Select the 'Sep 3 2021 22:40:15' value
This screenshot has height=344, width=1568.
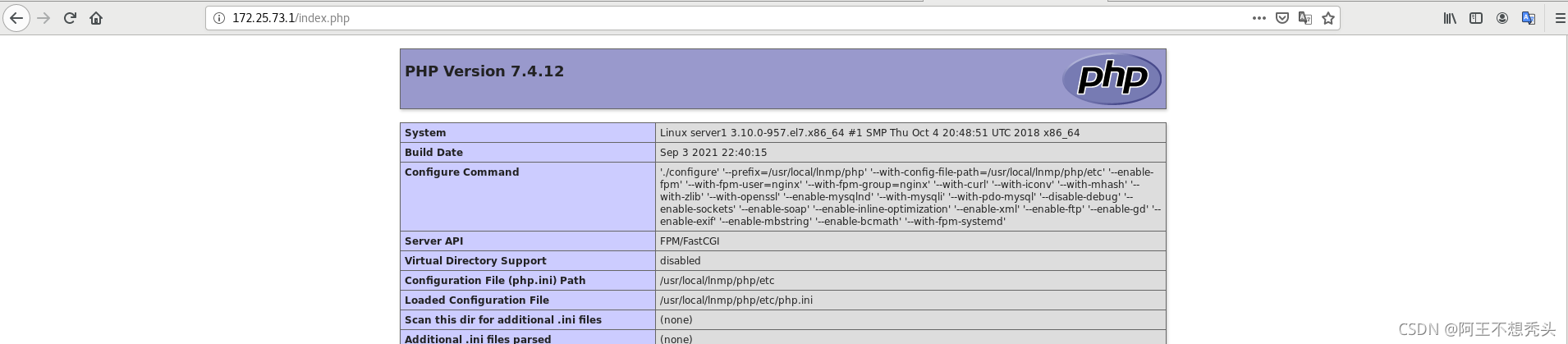[713, 153]
